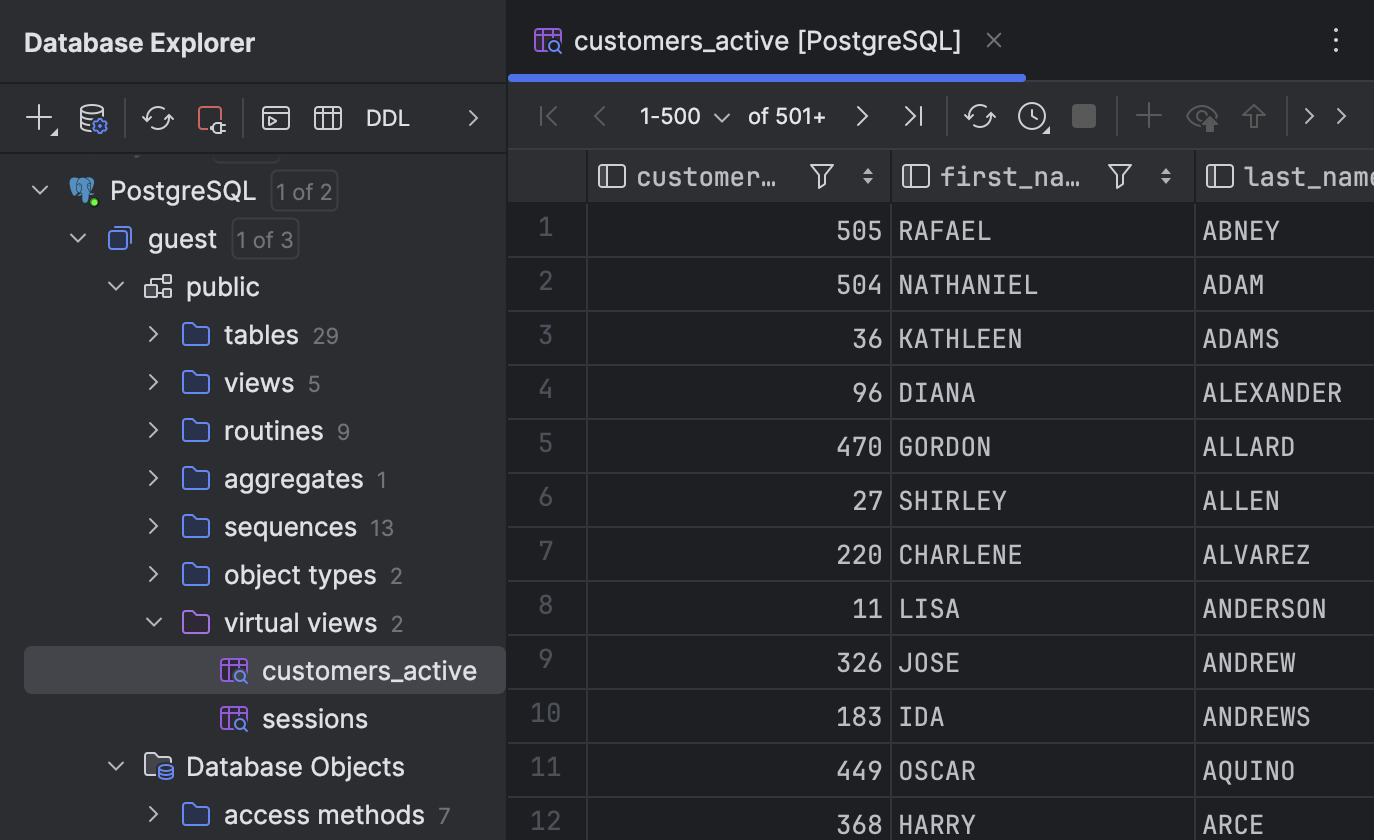
Task: Select the sessions virtual view
Action: click(x=314, y=718)
